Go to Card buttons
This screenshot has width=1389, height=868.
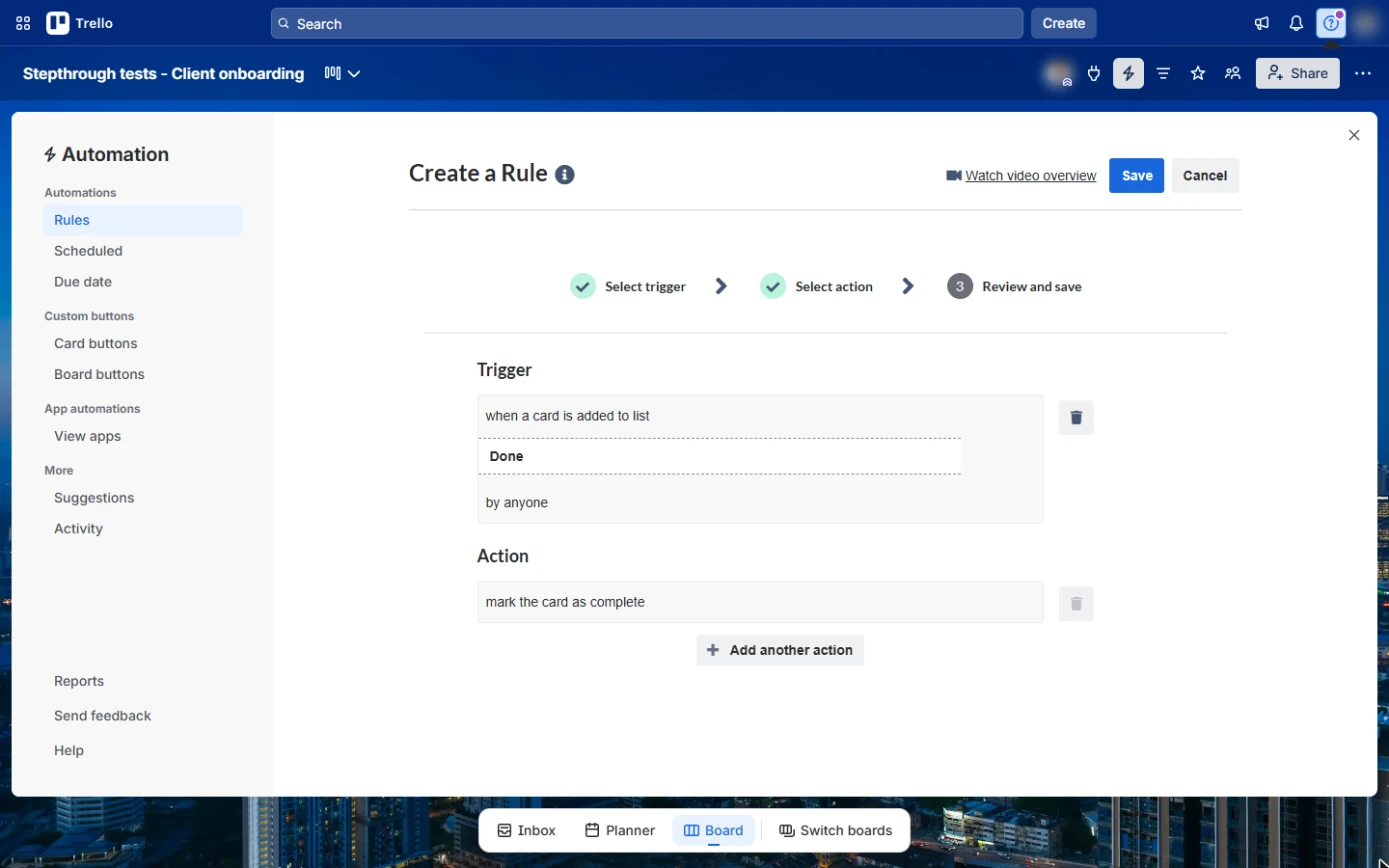(142, 343)
